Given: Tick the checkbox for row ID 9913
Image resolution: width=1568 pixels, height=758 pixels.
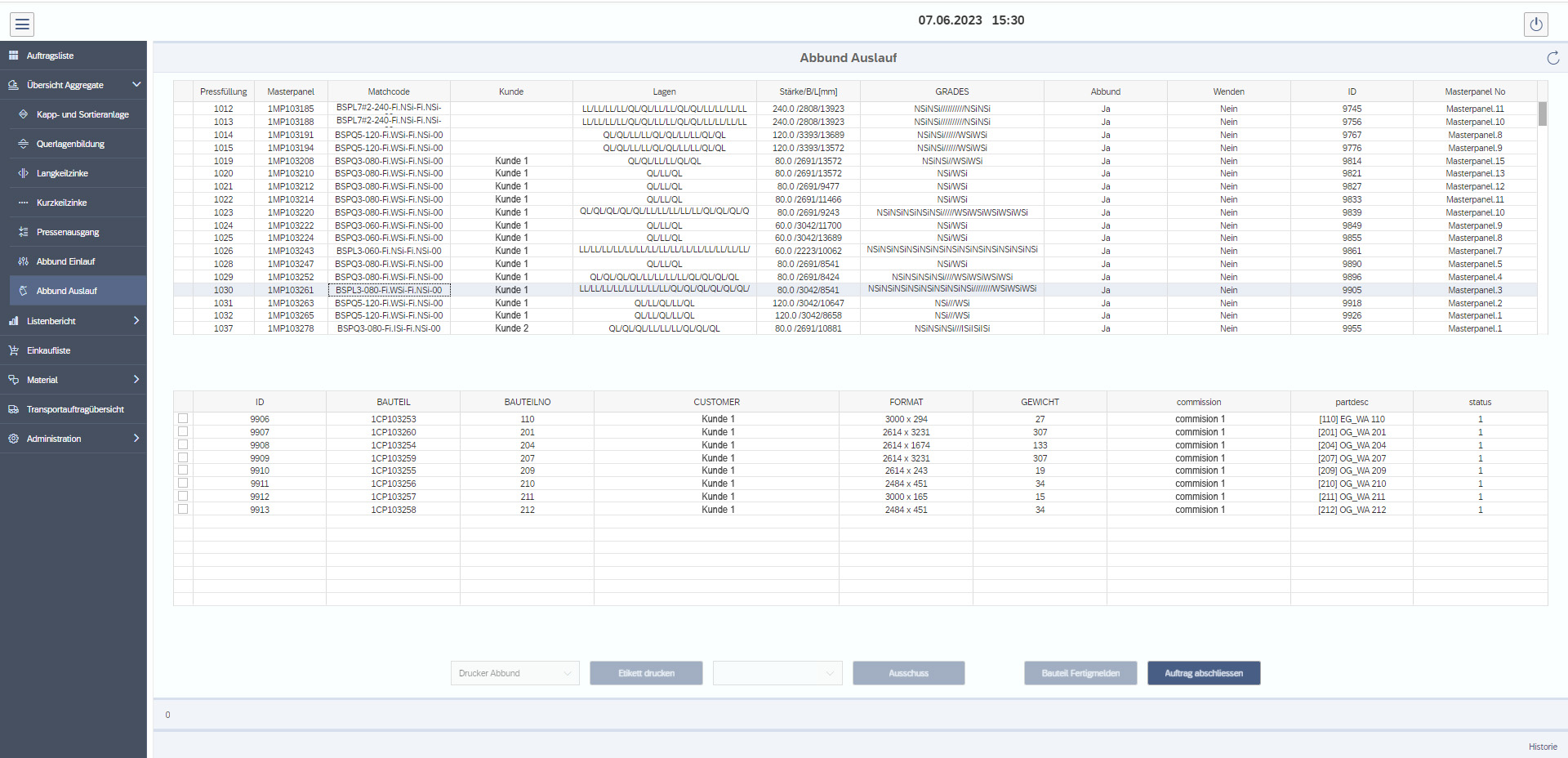Looking at the screenshot, I should click(x=183, y=509).
